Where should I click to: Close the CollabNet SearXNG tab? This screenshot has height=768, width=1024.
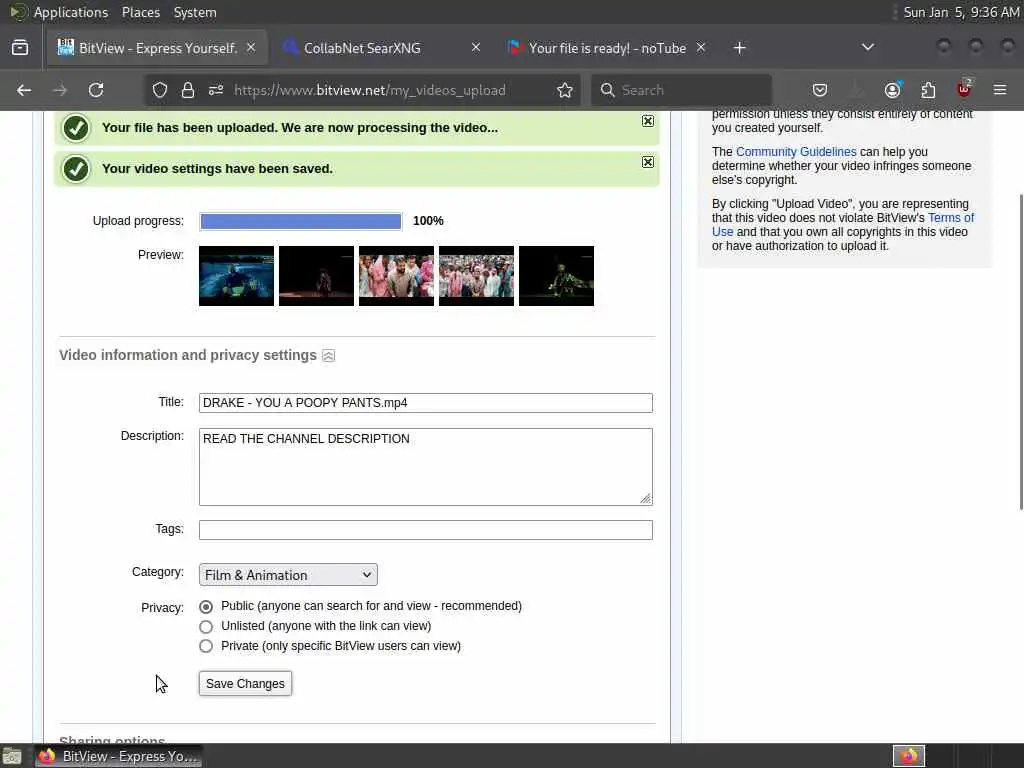(x=476, y=48)
